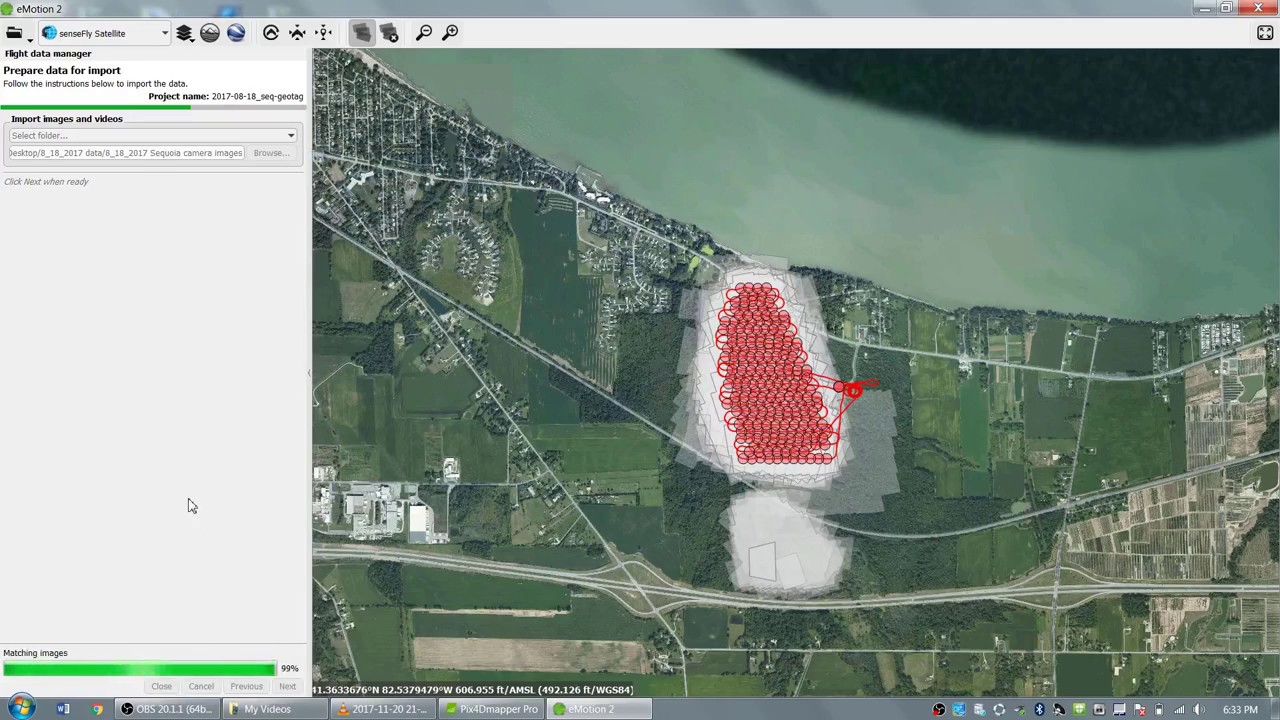Viewport: 1280px width, 720px height.
Task: Switch to the 2017-11-20 taskbar window
Action: tap(382, 709)
